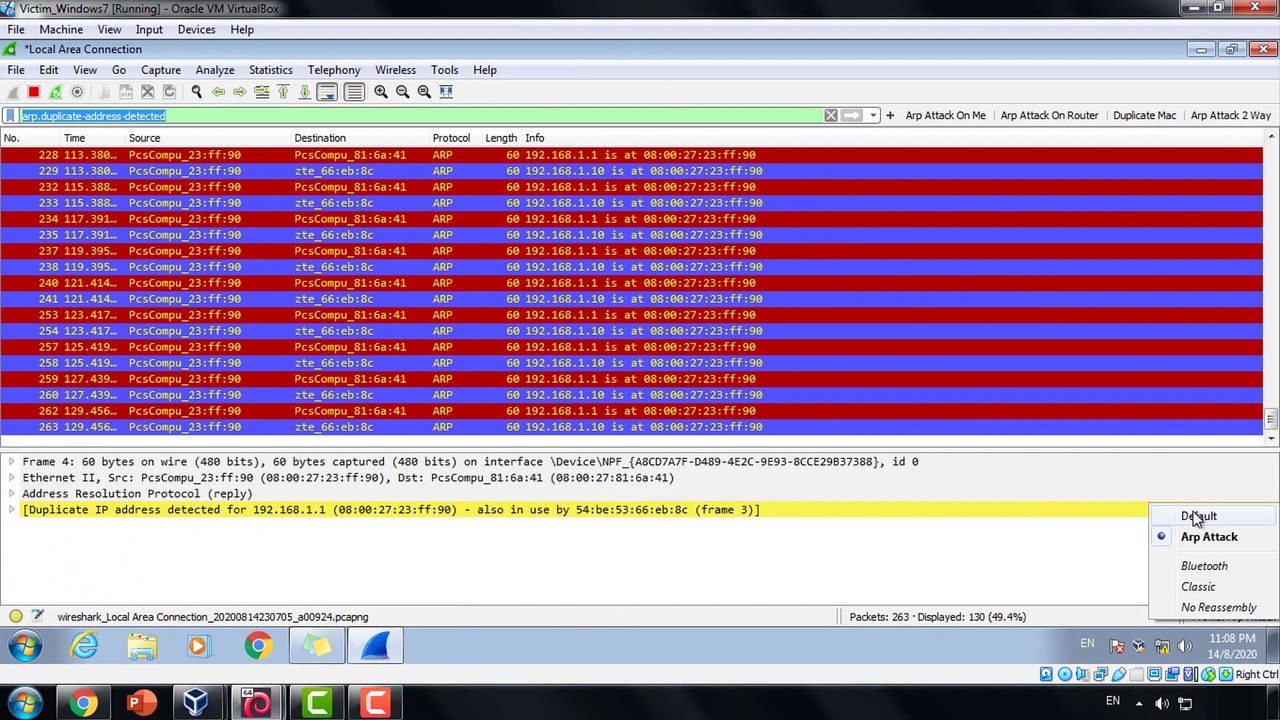1280x720 pixels.
Task: Click the Go to specified packet icon
Action: tap(261, 92)
